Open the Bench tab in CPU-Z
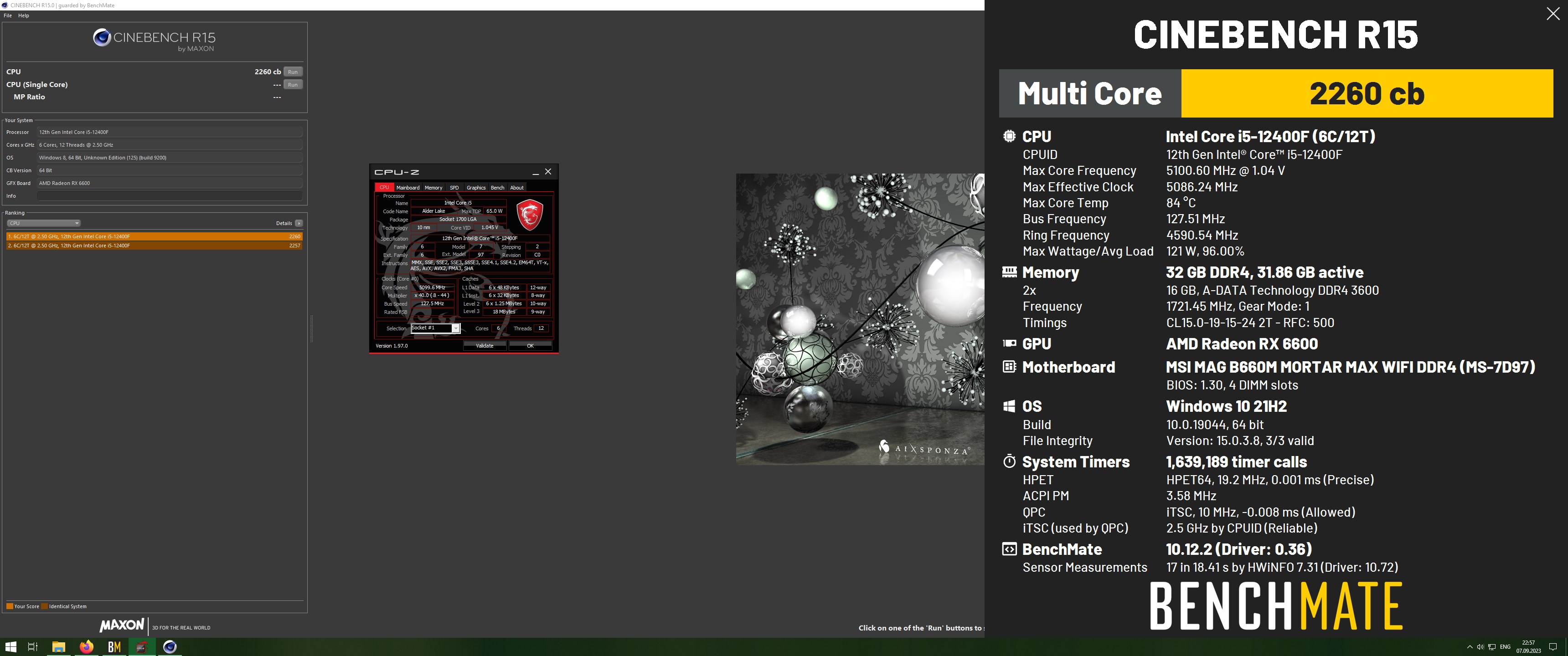This screenshot has height=656, width=1568. [497, 187]
